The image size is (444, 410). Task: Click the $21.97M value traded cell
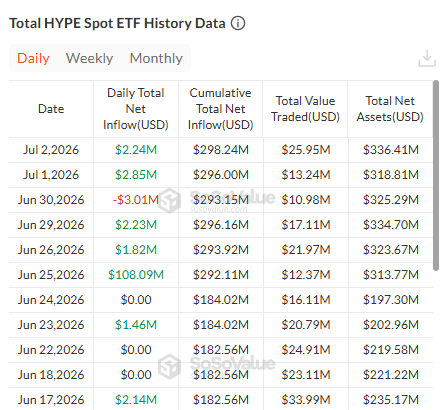(x=306, y=250)
